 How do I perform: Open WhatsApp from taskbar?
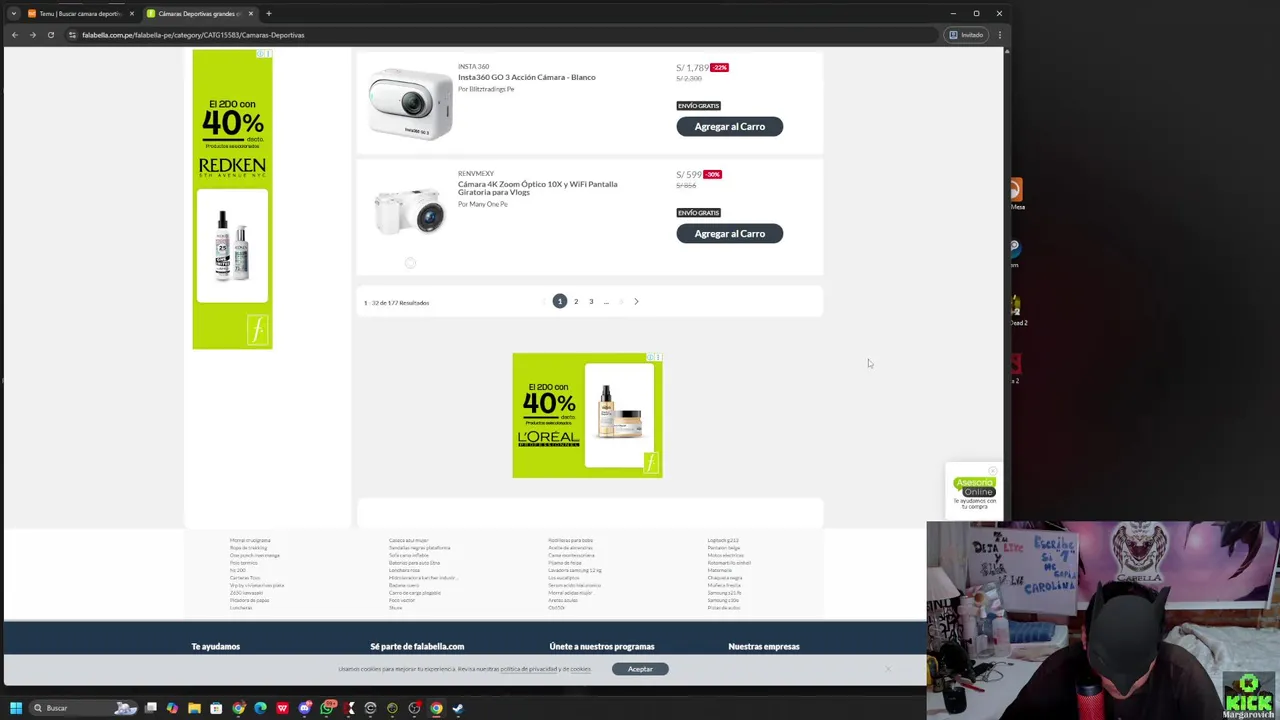point(327,708)
